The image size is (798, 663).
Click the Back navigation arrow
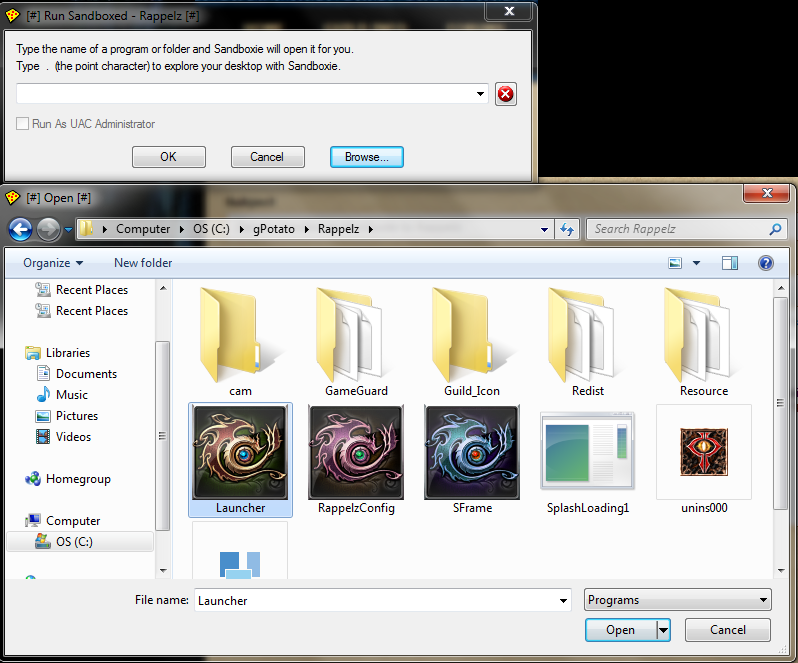(x=20, y=229)
